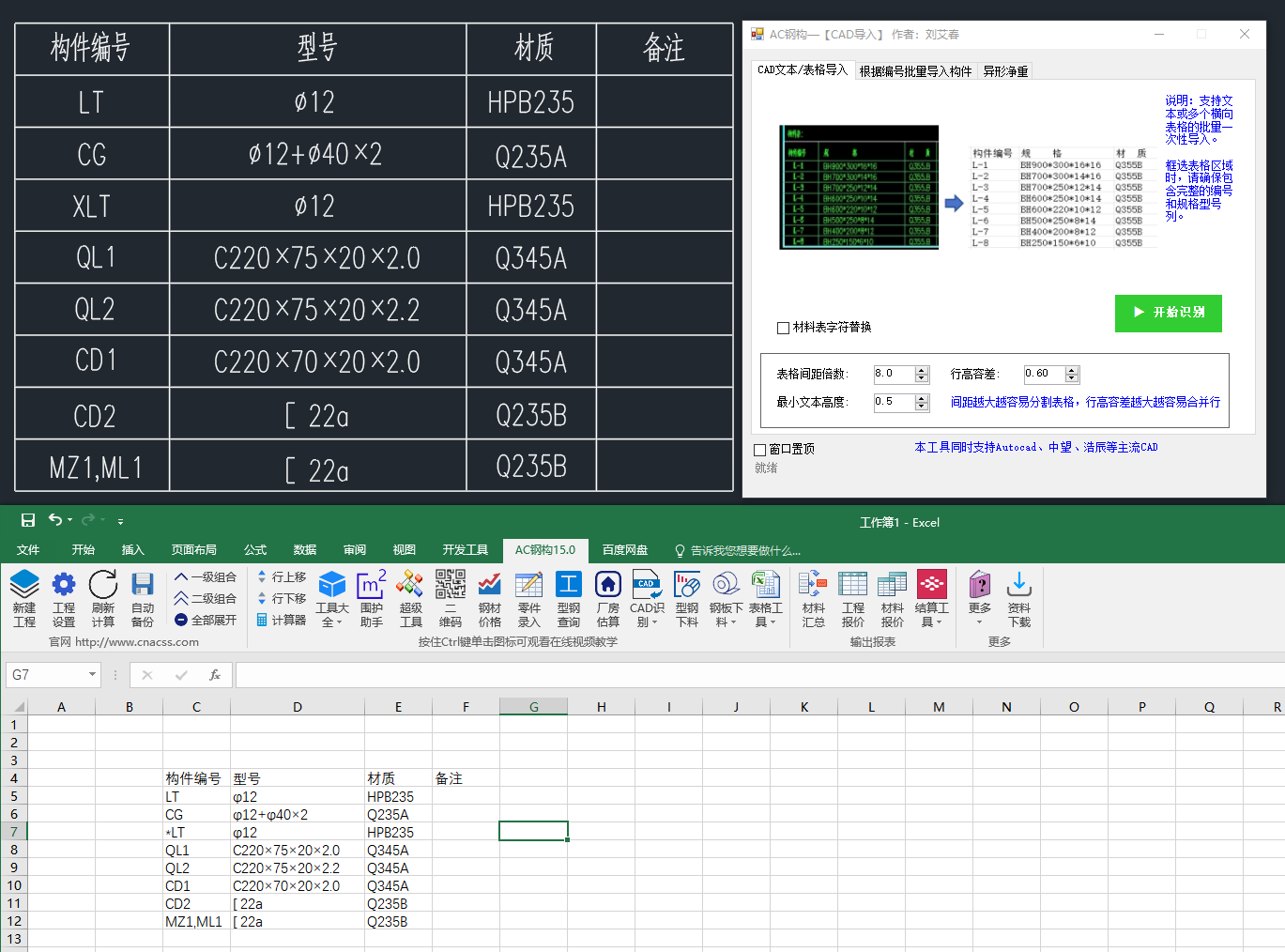Open the 工具大全 cube icon
Image resolution: width=1285 pixels, height=952 pixels.
pyautogui.click(x=332, y=585)
